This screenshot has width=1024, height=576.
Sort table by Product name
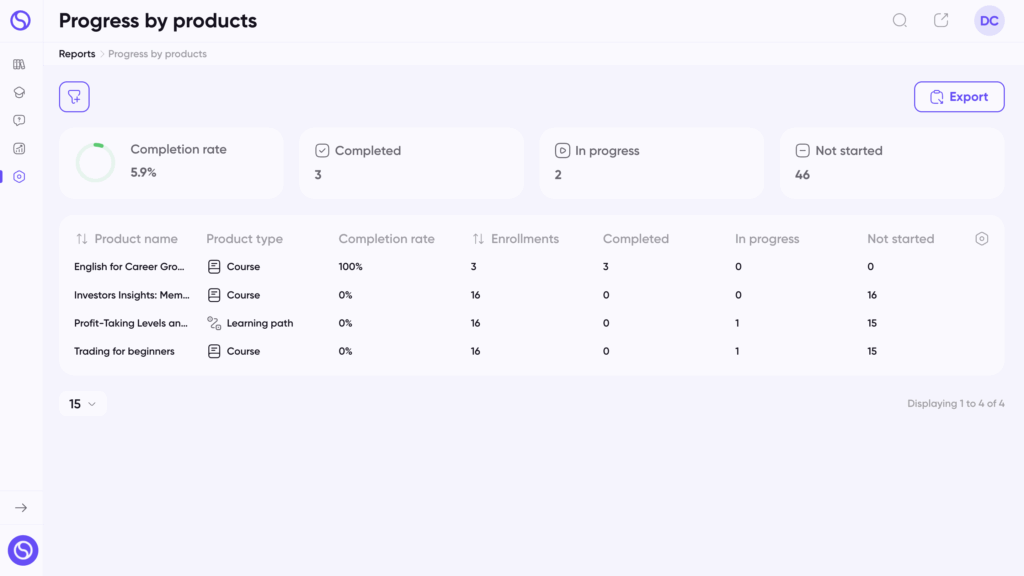click(127, 238)
